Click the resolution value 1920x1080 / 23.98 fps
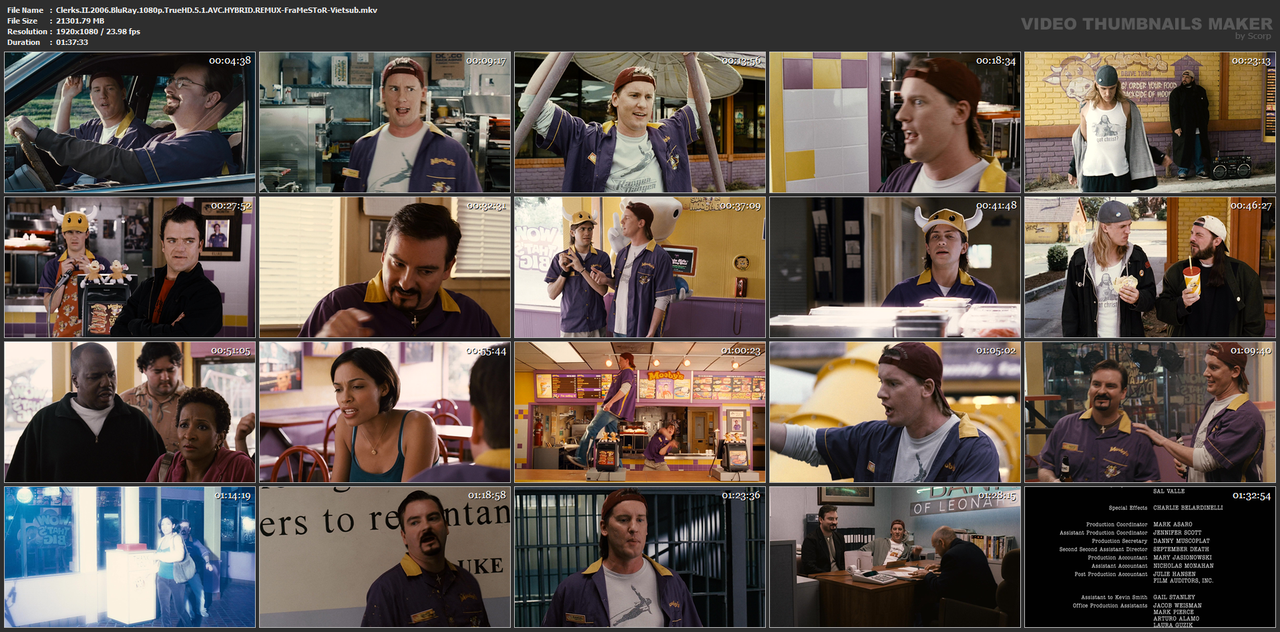Screen dimensions: 1280x632 coord(98,32)
